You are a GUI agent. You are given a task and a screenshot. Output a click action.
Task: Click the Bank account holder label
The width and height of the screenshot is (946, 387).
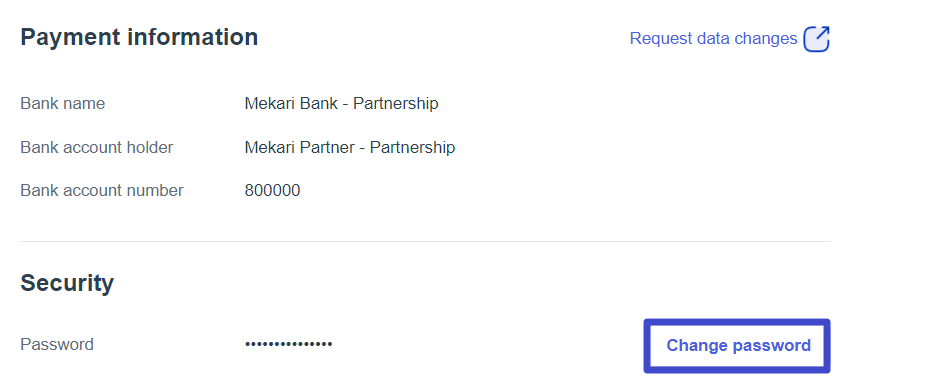(97, 147)
